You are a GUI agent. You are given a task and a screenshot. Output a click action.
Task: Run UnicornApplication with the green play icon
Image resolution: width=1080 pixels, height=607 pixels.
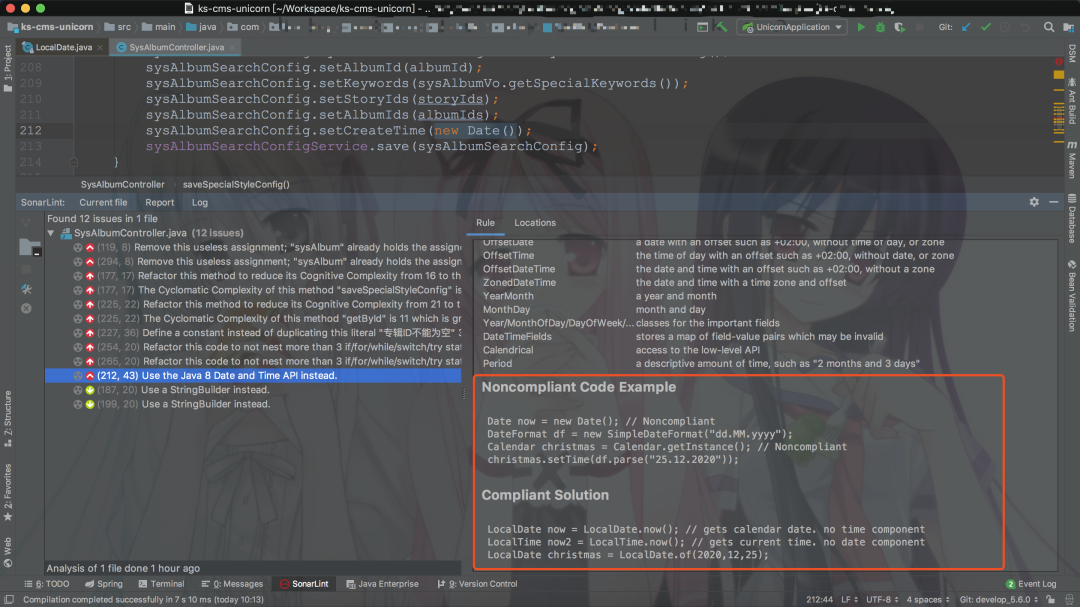[x=861, y=28]
